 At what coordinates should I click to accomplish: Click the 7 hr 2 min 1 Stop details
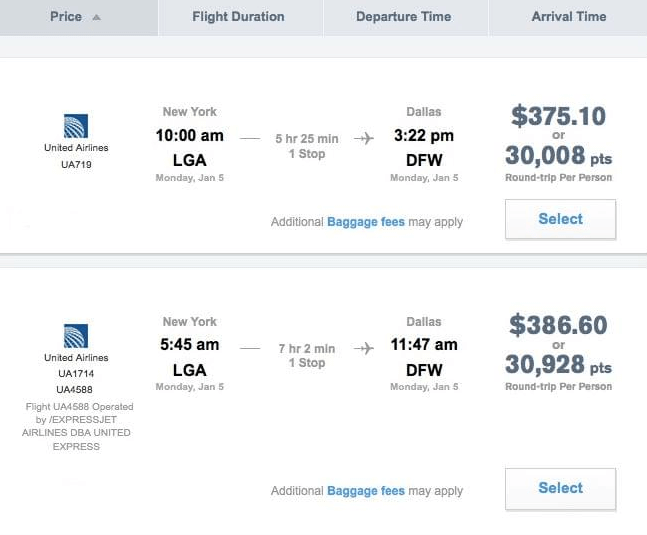[x=307, y=356]
